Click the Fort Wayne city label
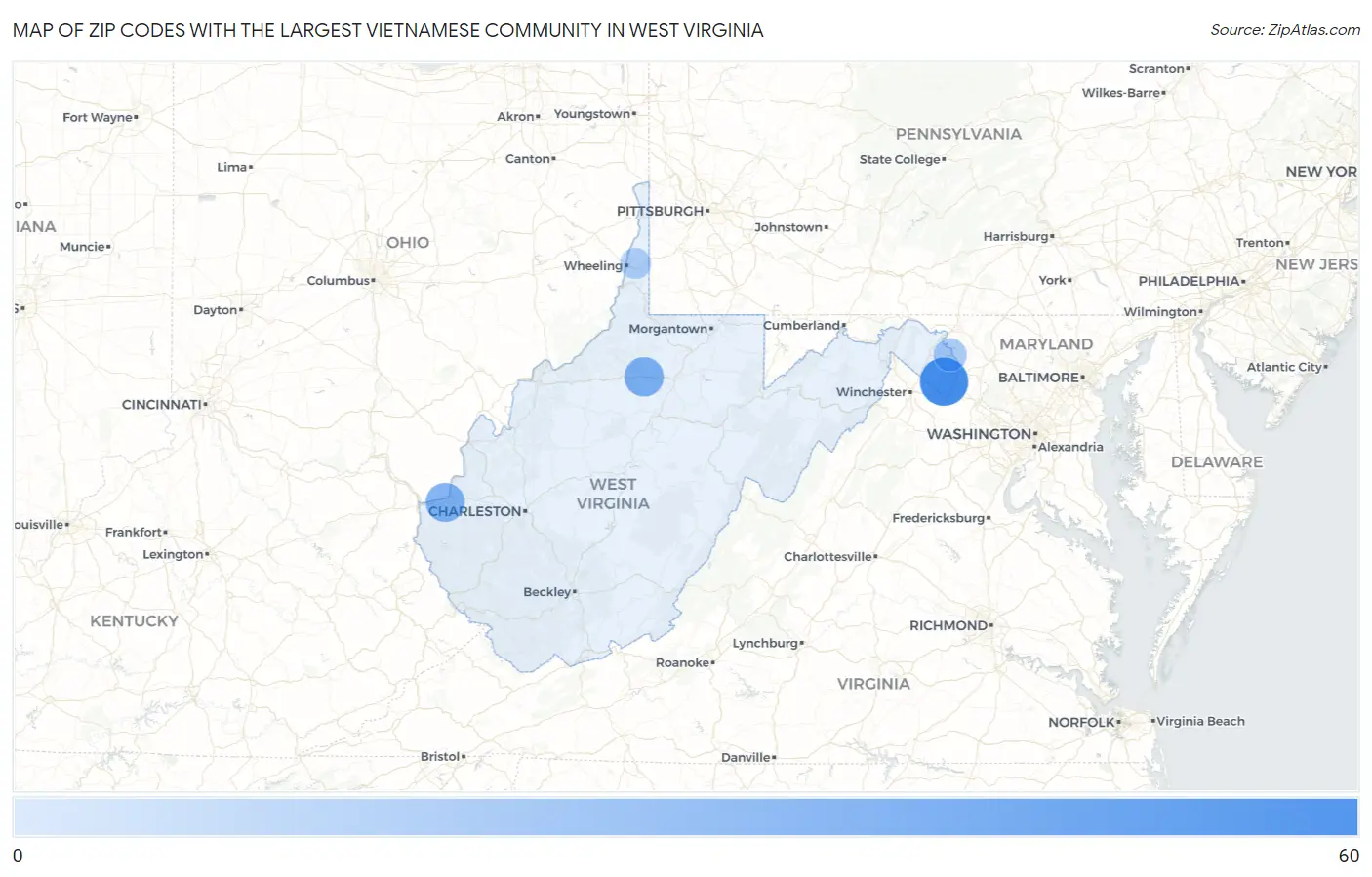The height and width of the screenshot is (877, 1372). [99, 117]
